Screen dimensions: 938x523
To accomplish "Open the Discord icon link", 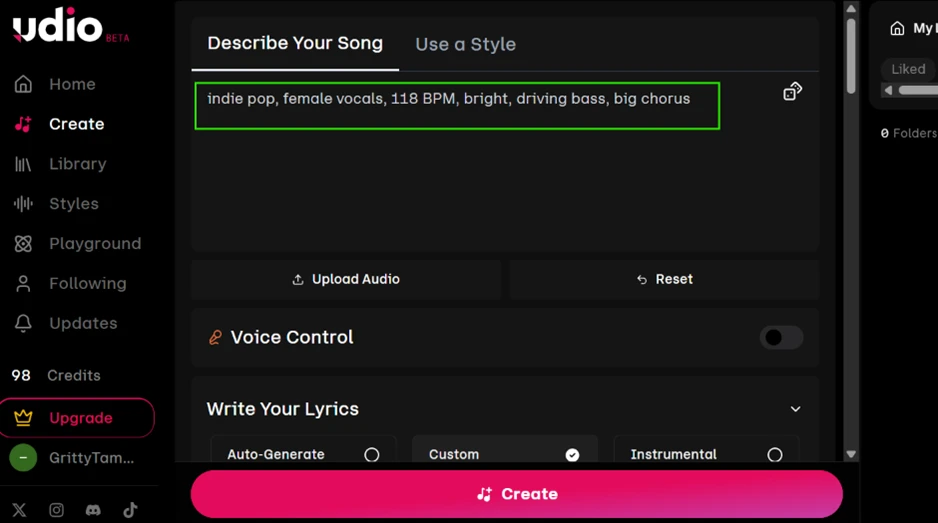I will 93,510.
